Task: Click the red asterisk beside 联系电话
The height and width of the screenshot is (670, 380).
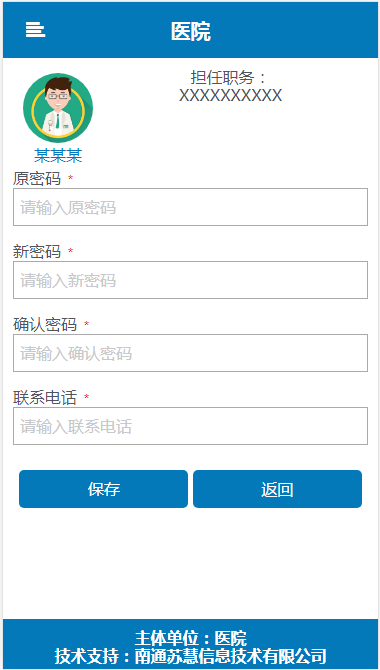Action: [x=86, y=397]
